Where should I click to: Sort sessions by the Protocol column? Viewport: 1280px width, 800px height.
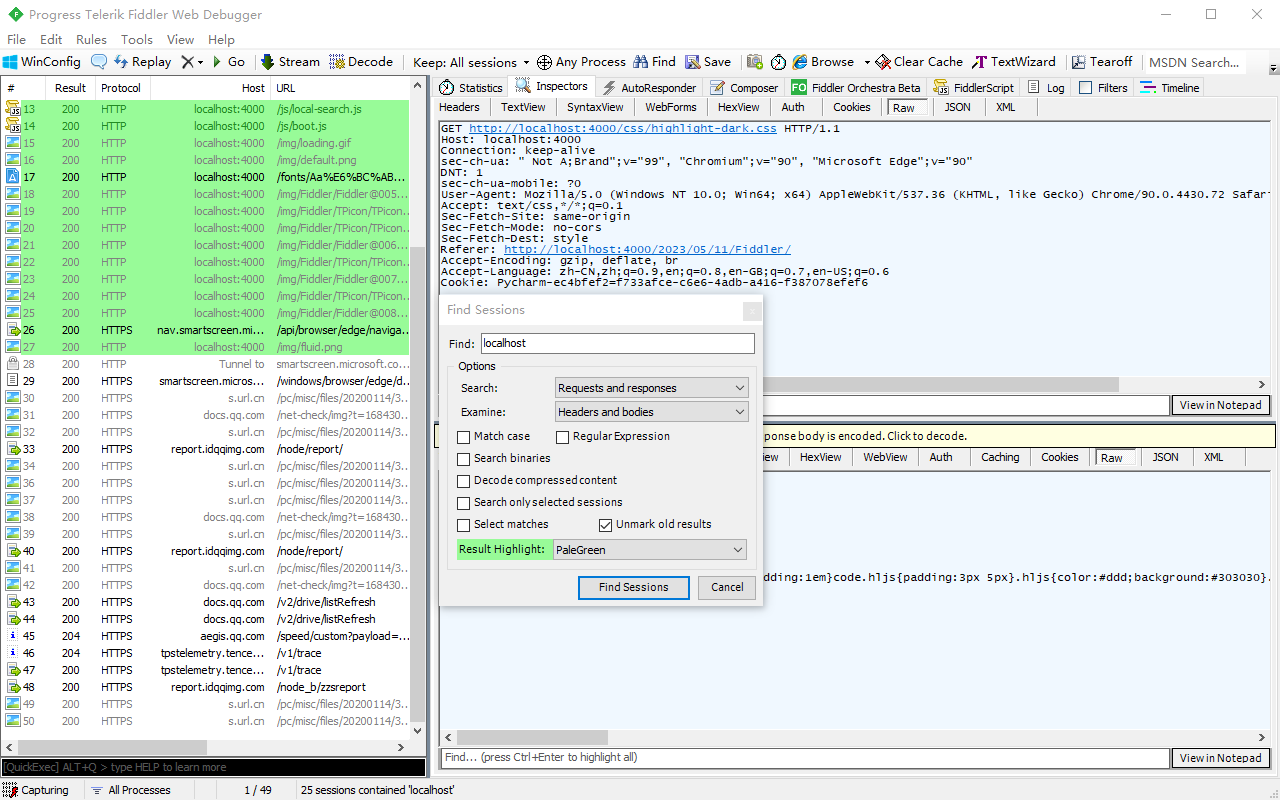[x=121, y=88]
